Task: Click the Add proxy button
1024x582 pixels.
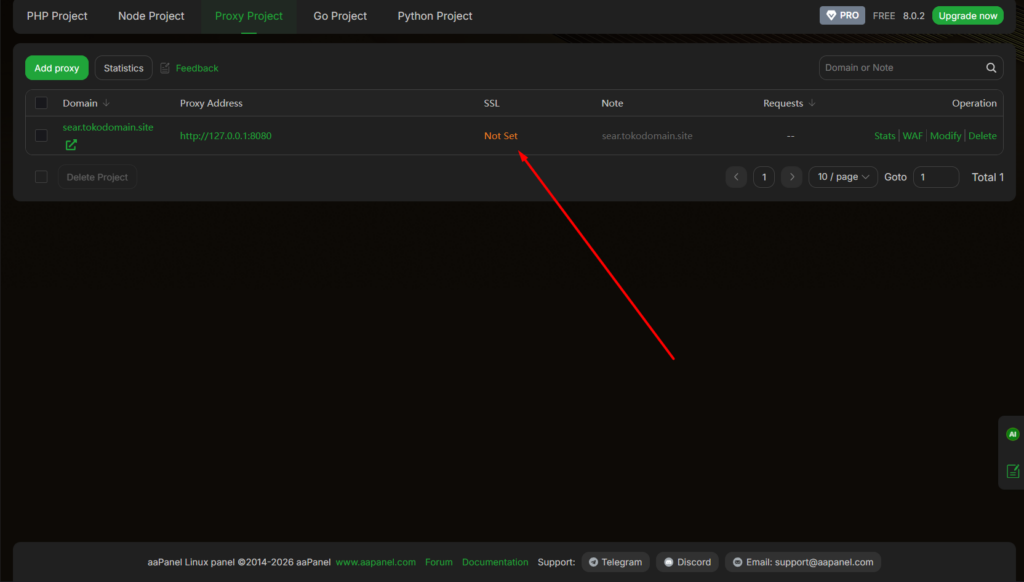Action: [57, 68]
